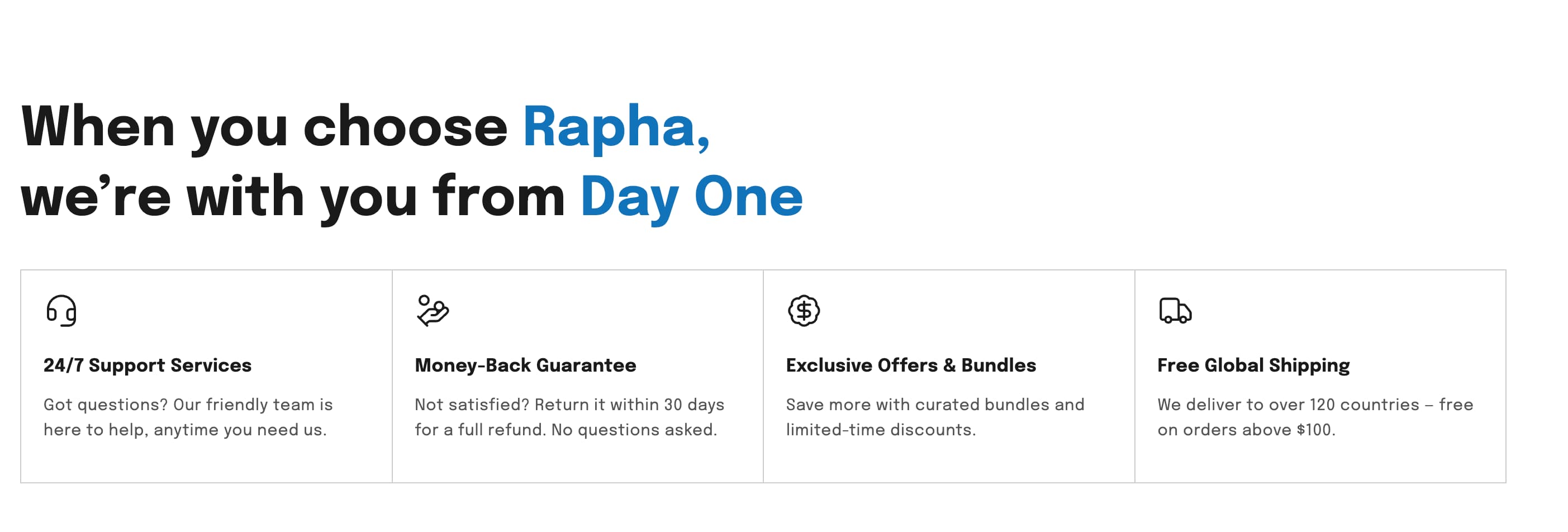
Task: Click the dollar badge offers icon
Action: click(x=804, y=311)
